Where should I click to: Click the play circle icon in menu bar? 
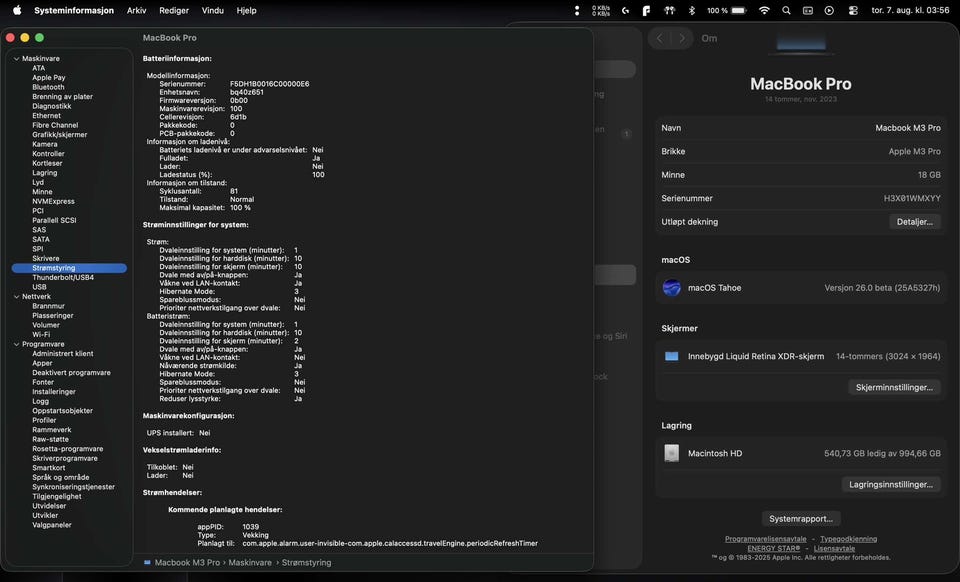[x=829, y=10]
